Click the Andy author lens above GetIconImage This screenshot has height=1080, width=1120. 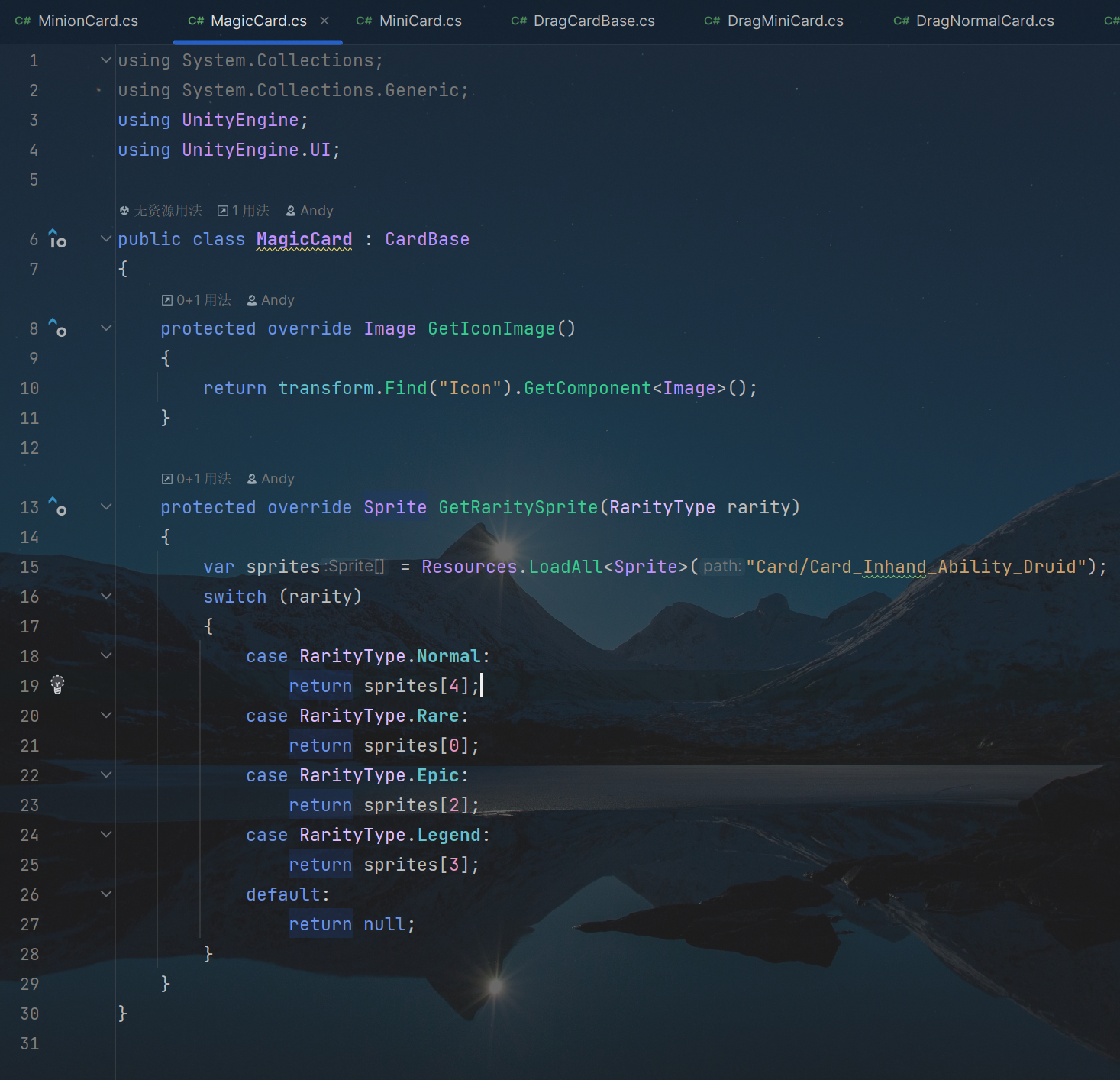[270, 300]
